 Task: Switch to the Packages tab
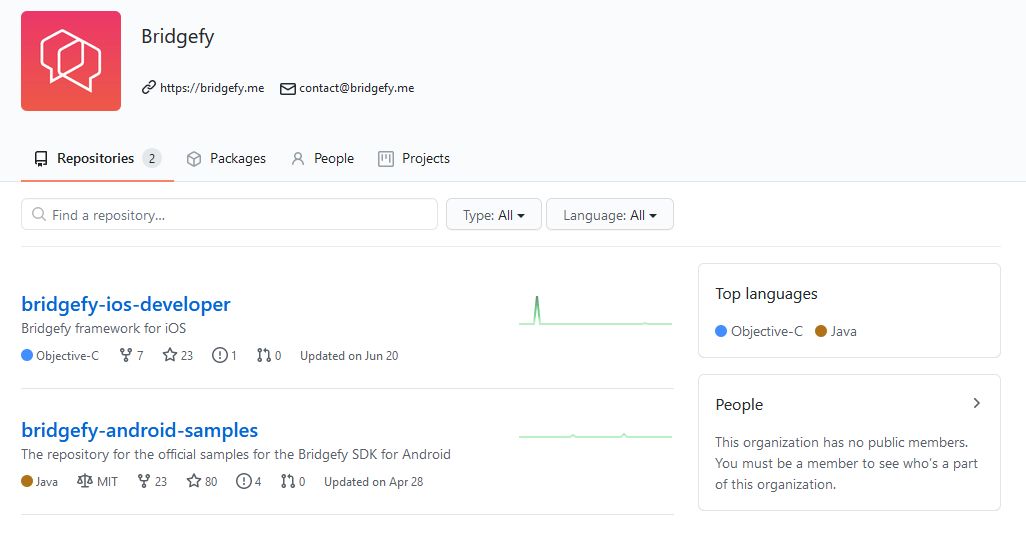(227, 158)
